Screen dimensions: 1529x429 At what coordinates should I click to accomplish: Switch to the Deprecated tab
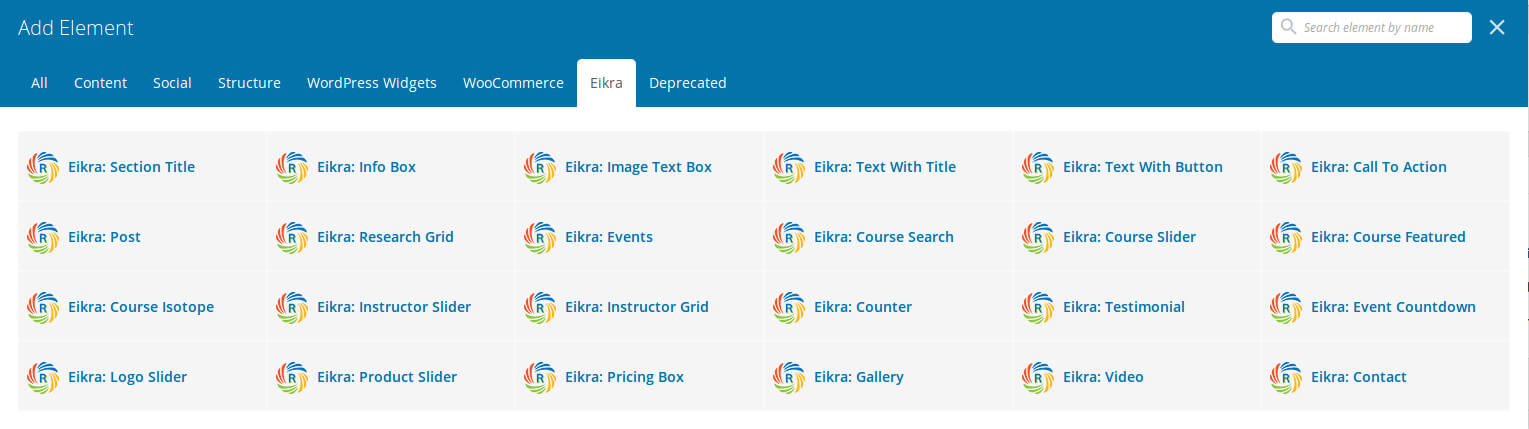click(x=688, y=83)
